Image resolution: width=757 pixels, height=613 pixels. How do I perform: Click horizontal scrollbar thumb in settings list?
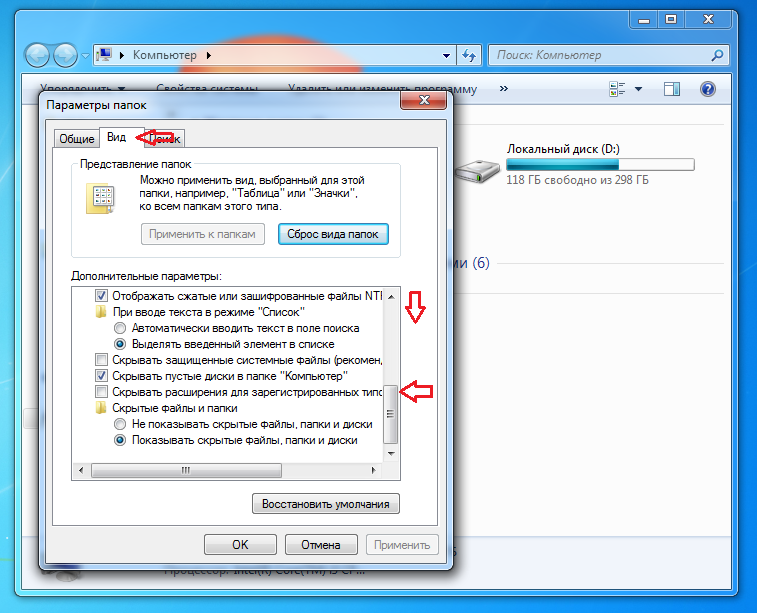[186, 470]
